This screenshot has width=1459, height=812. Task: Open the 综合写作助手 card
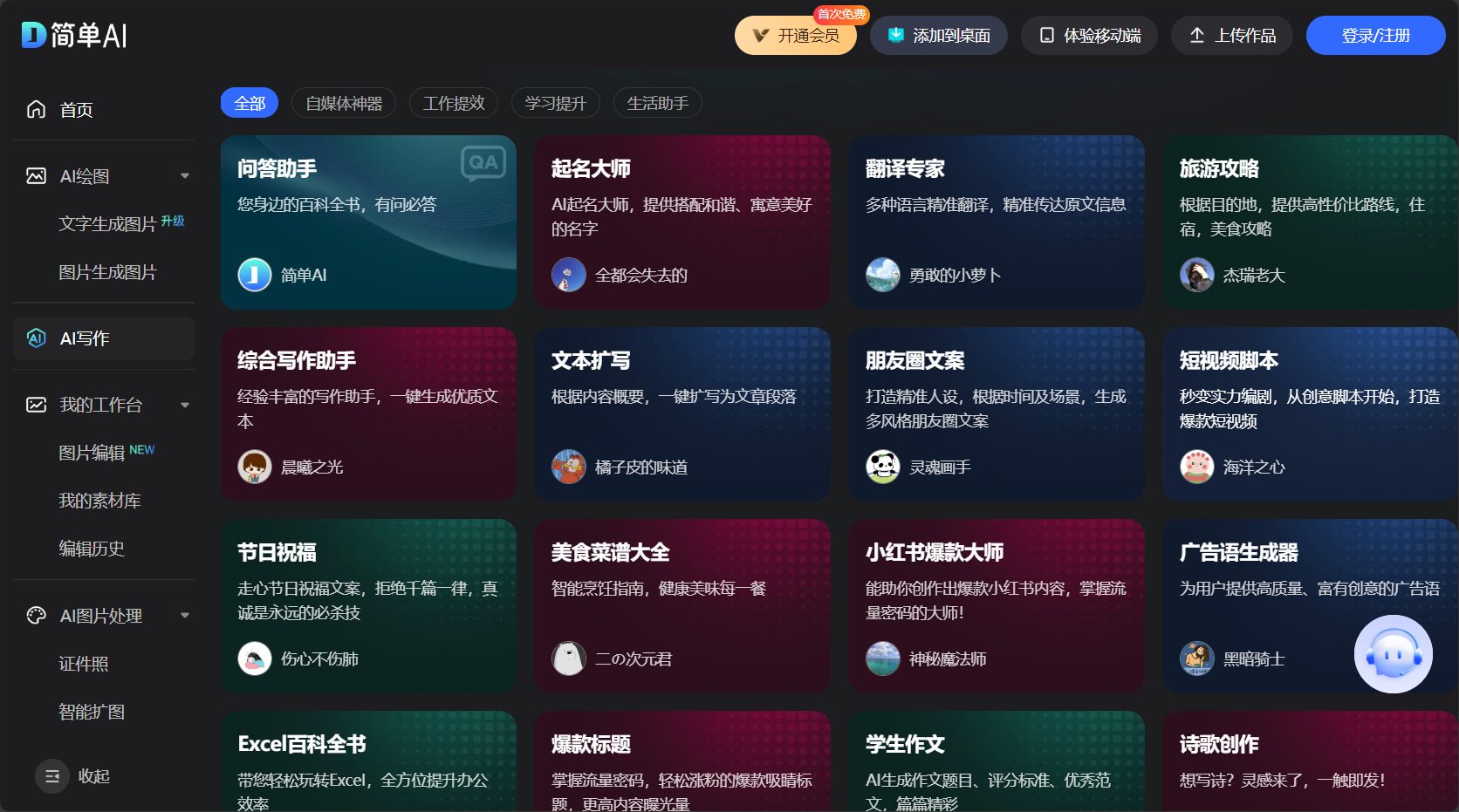click(368, 414)
